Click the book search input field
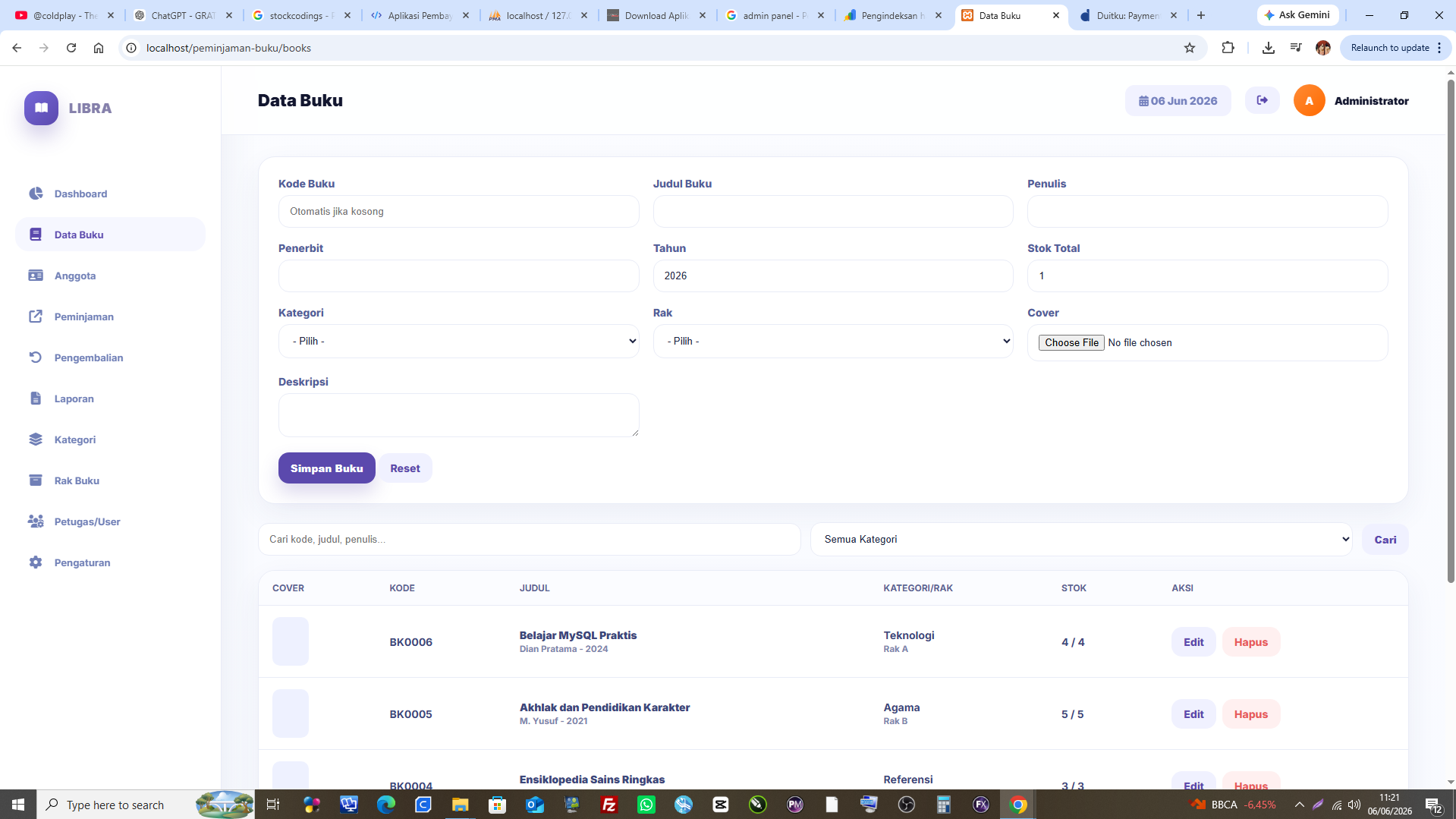Screen dimensions: 1456x819 (529, 540)
